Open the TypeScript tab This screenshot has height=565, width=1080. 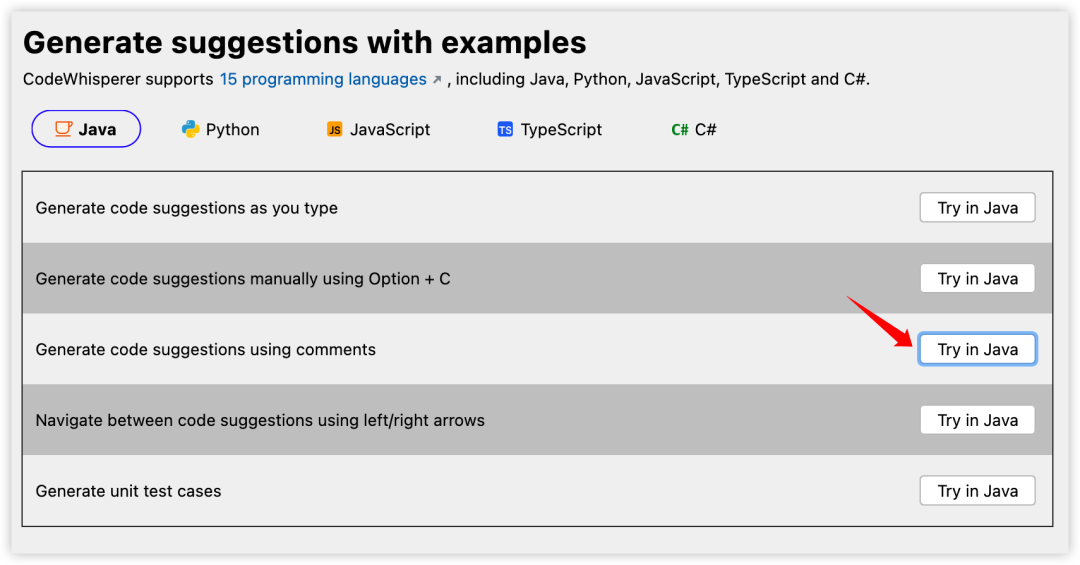550,129
